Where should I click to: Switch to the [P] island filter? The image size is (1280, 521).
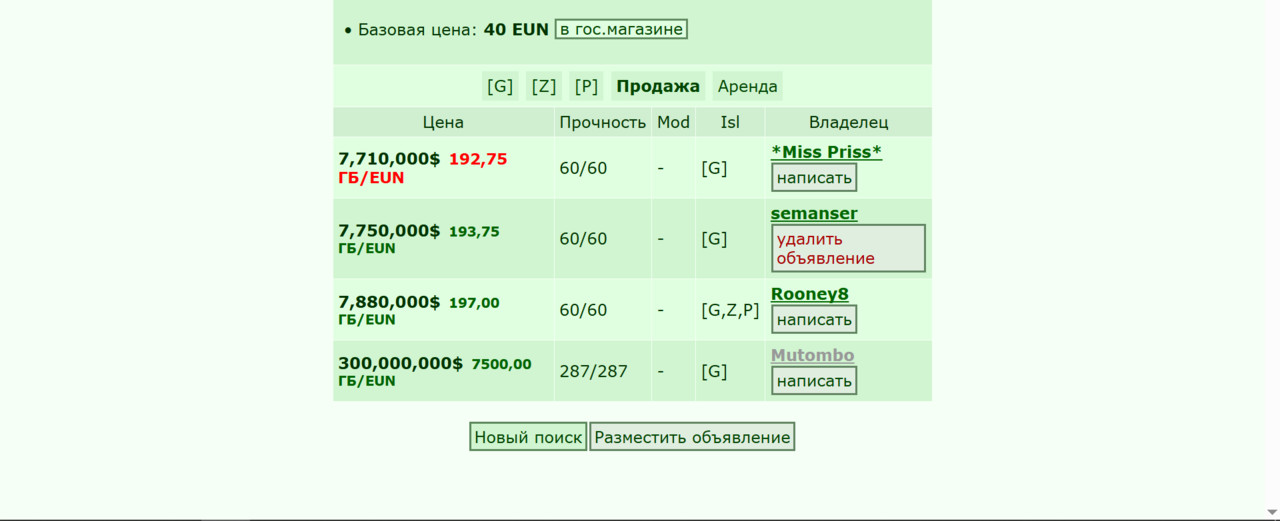[x=587, y=86]
